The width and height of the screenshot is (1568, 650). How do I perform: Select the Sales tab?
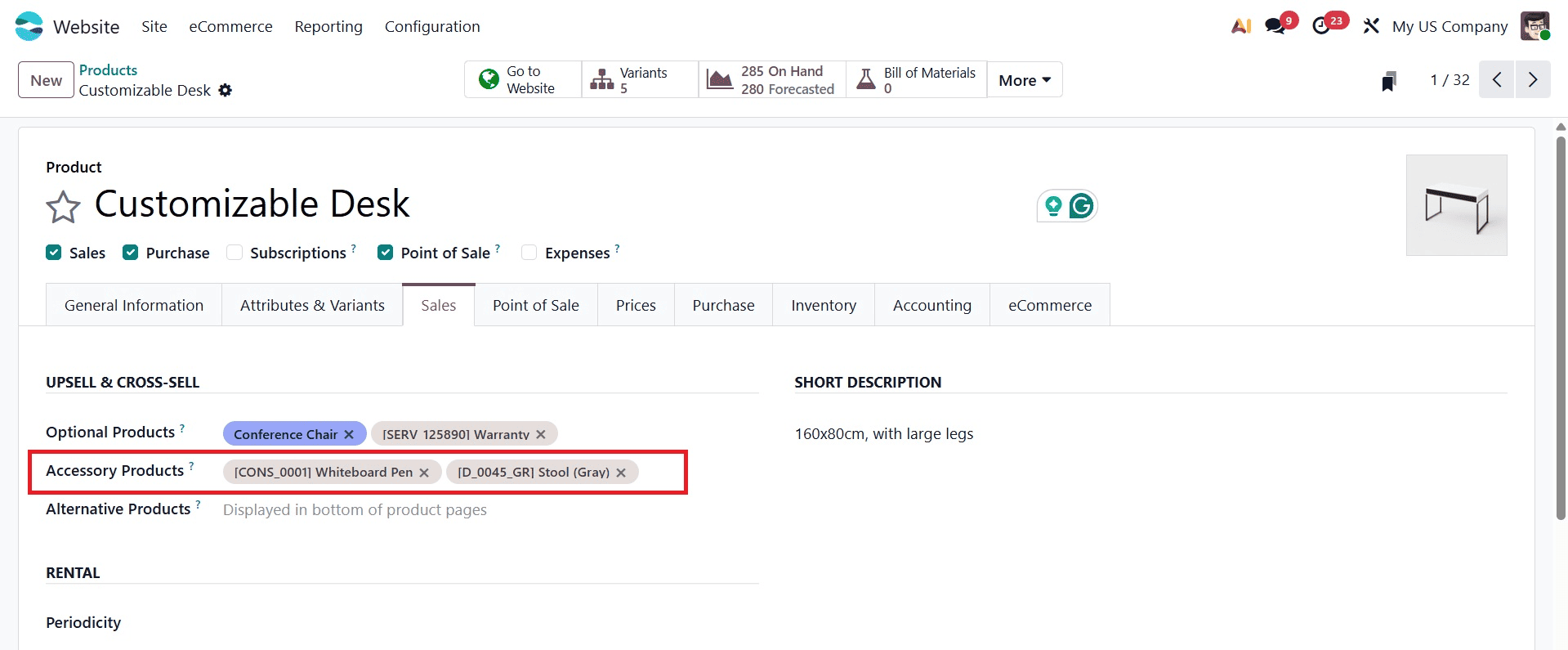click(439, 305)
